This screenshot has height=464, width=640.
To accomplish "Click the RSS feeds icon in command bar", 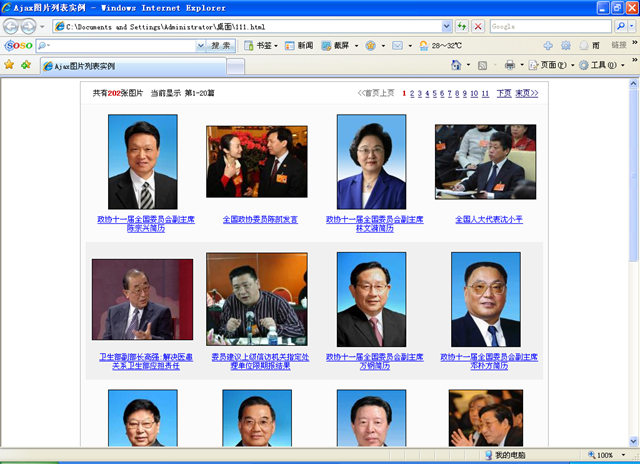I will click(482, 65).
